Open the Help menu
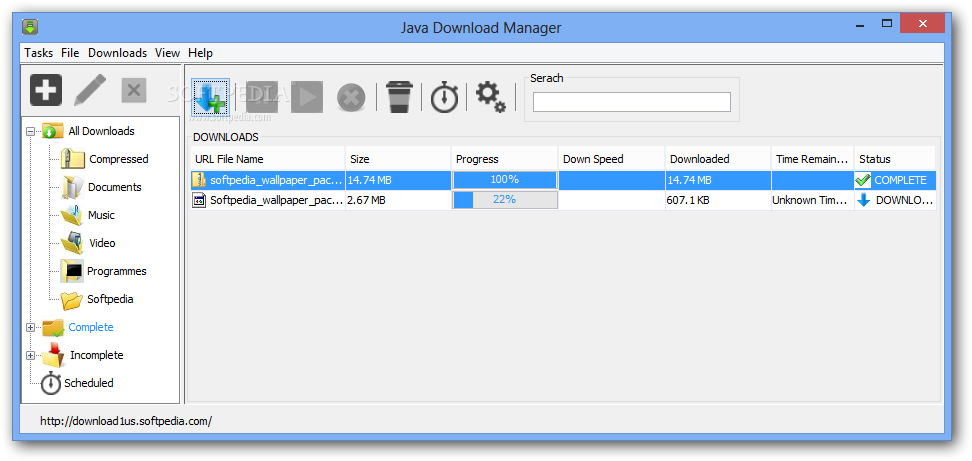972x461 pixels. click(200, 53)
